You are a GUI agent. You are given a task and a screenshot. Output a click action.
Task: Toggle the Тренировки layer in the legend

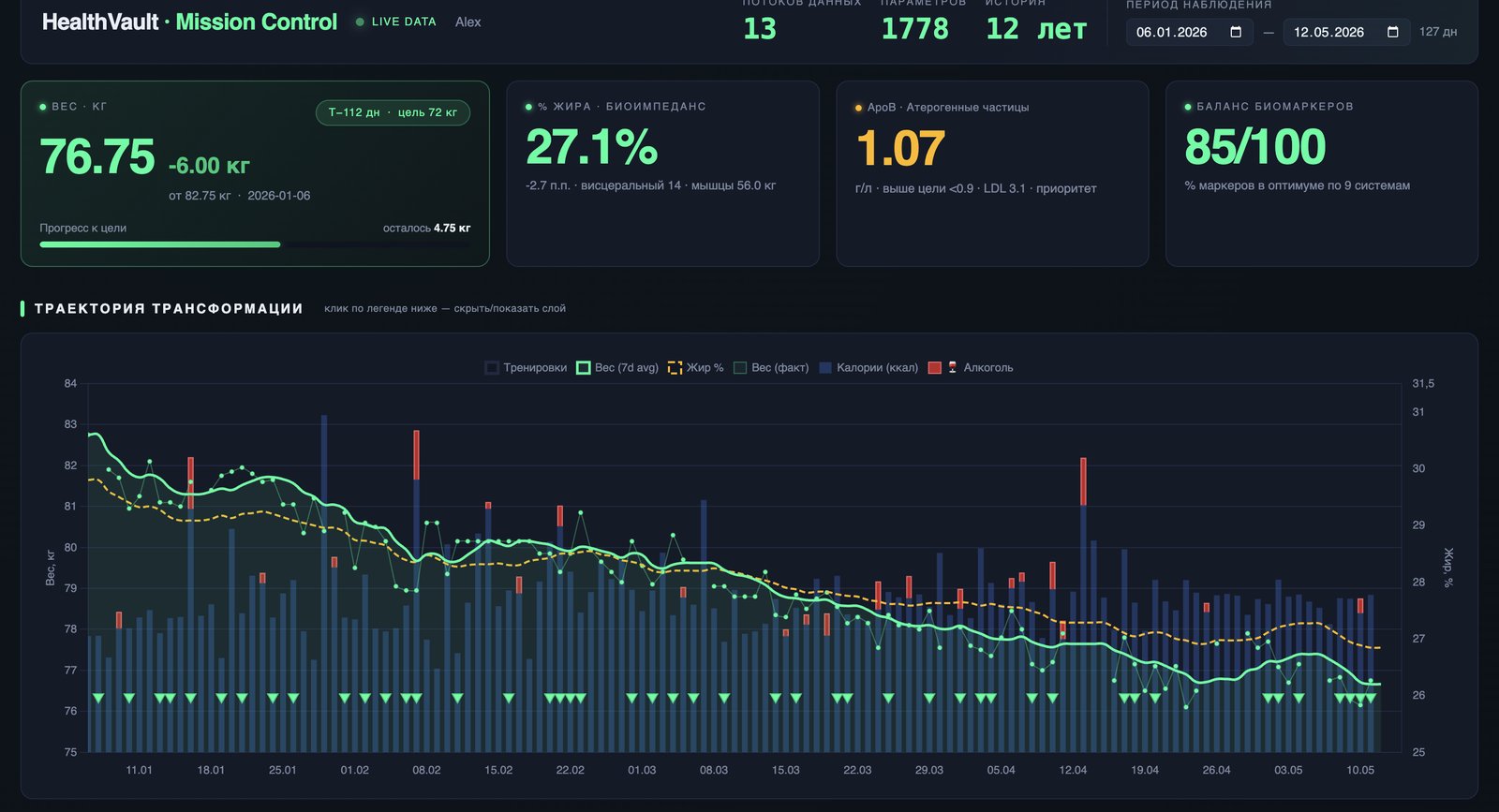pos(526,367)
